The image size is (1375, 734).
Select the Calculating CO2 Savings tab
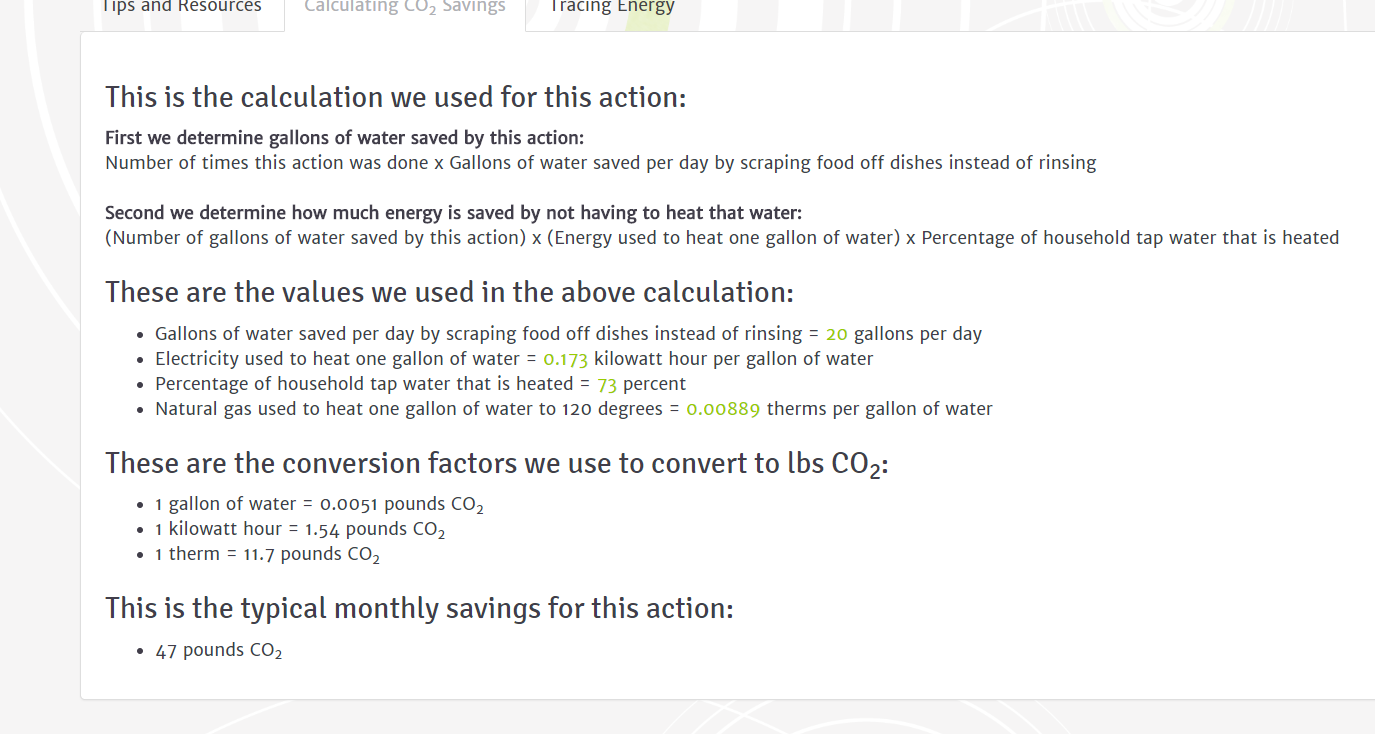pyautogui.click(x=405, y=8)
